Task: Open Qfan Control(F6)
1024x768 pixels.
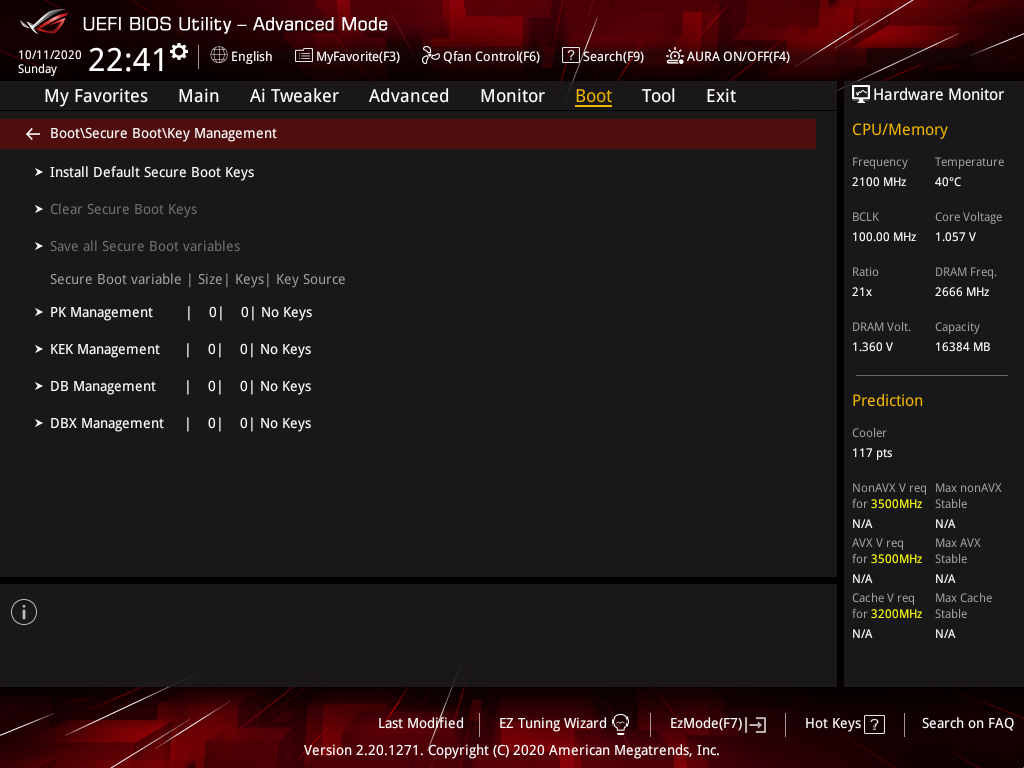Action: tap(491, 56)
